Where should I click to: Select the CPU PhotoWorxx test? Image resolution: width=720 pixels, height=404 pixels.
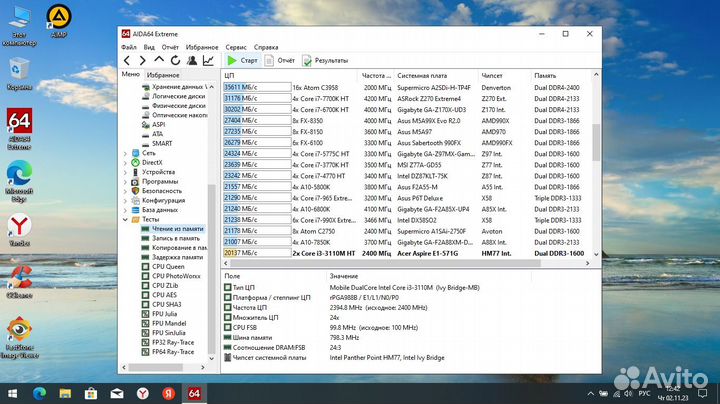click(171, 276)
